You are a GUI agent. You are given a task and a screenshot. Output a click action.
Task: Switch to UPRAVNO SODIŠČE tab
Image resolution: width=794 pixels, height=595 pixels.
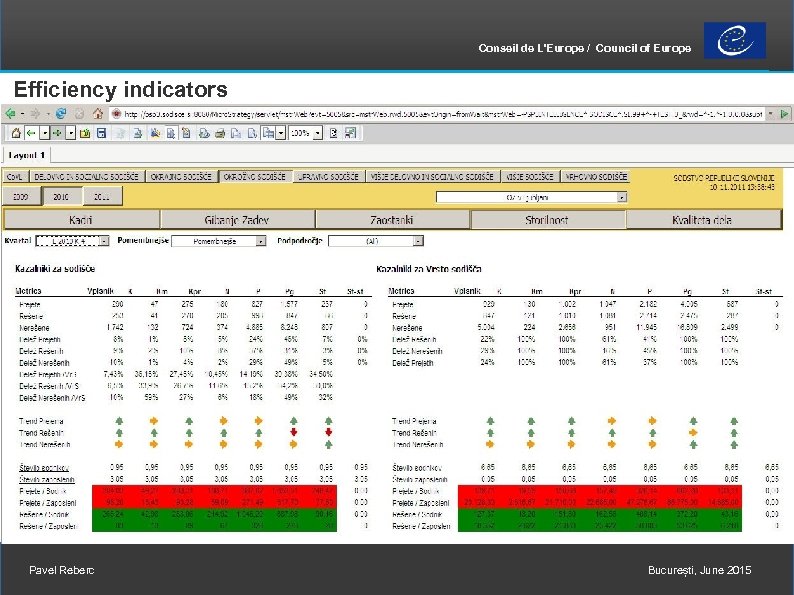[328, 177]
